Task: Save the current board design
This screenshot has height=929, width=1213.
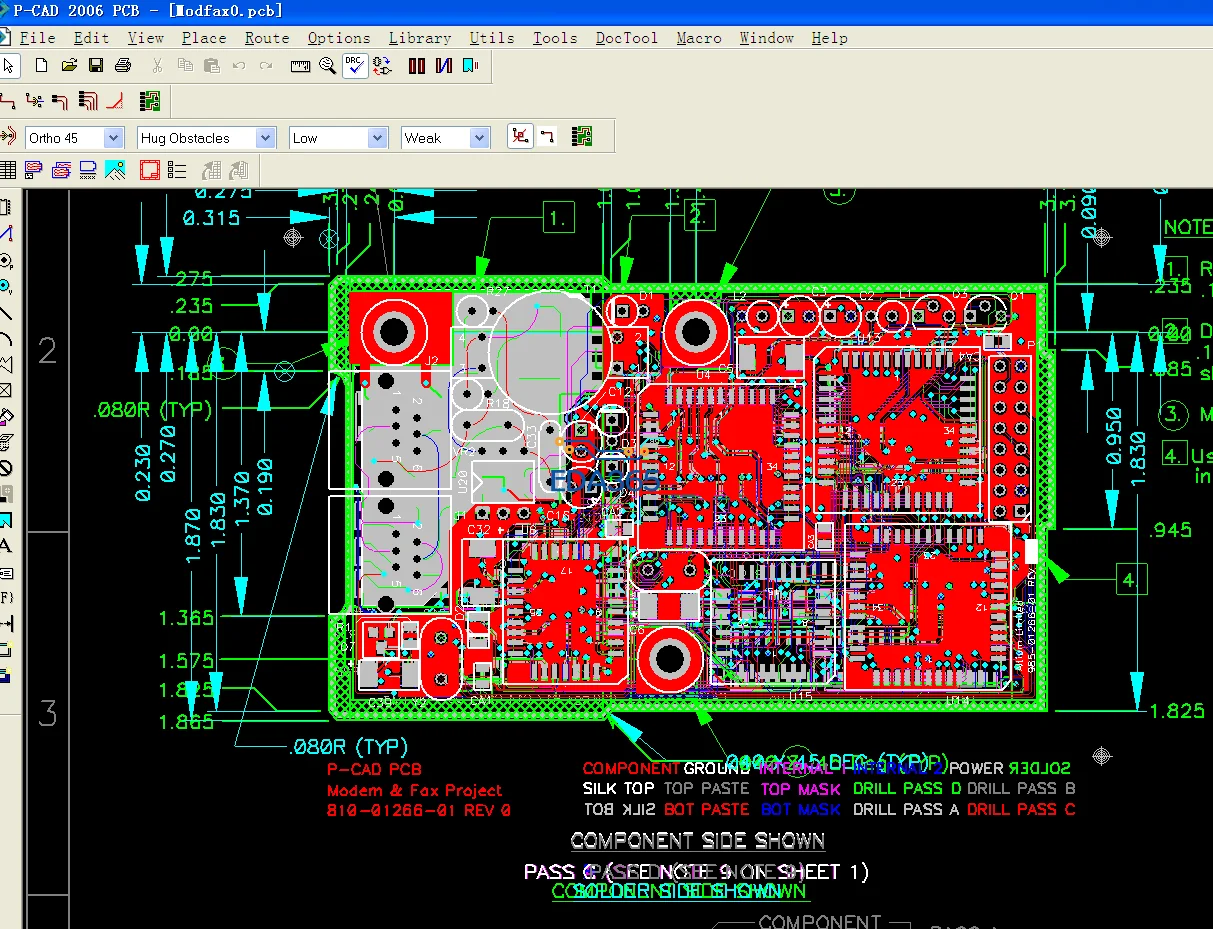Action: [96, 66]
